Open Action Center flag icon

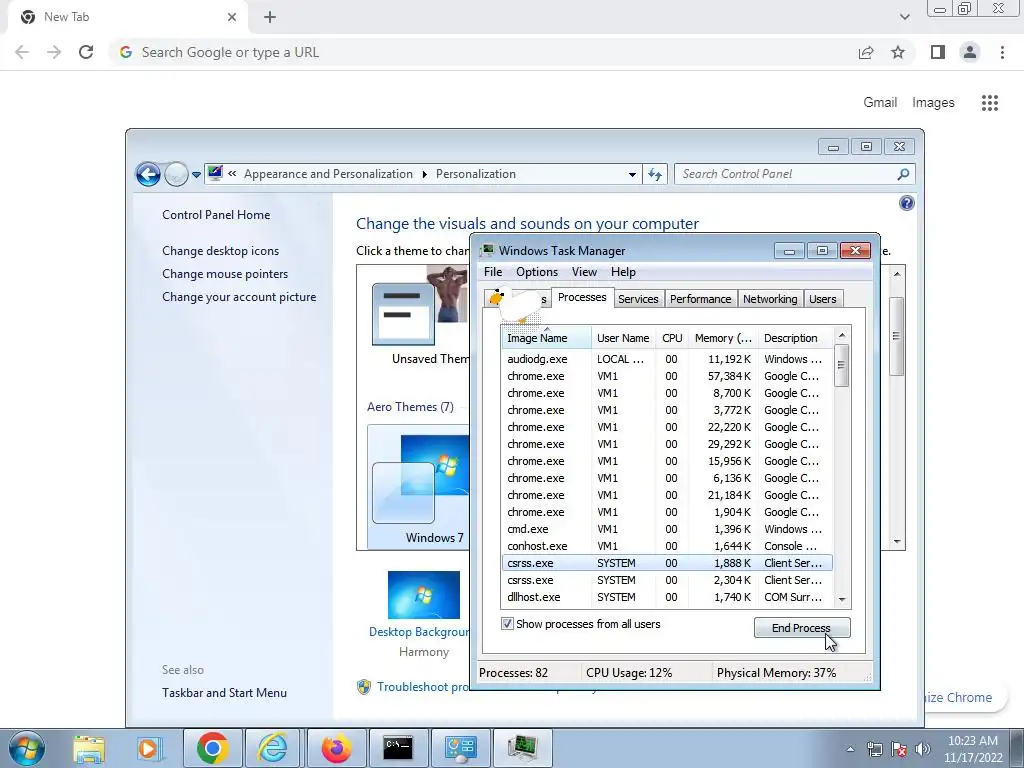click(899, 749)
